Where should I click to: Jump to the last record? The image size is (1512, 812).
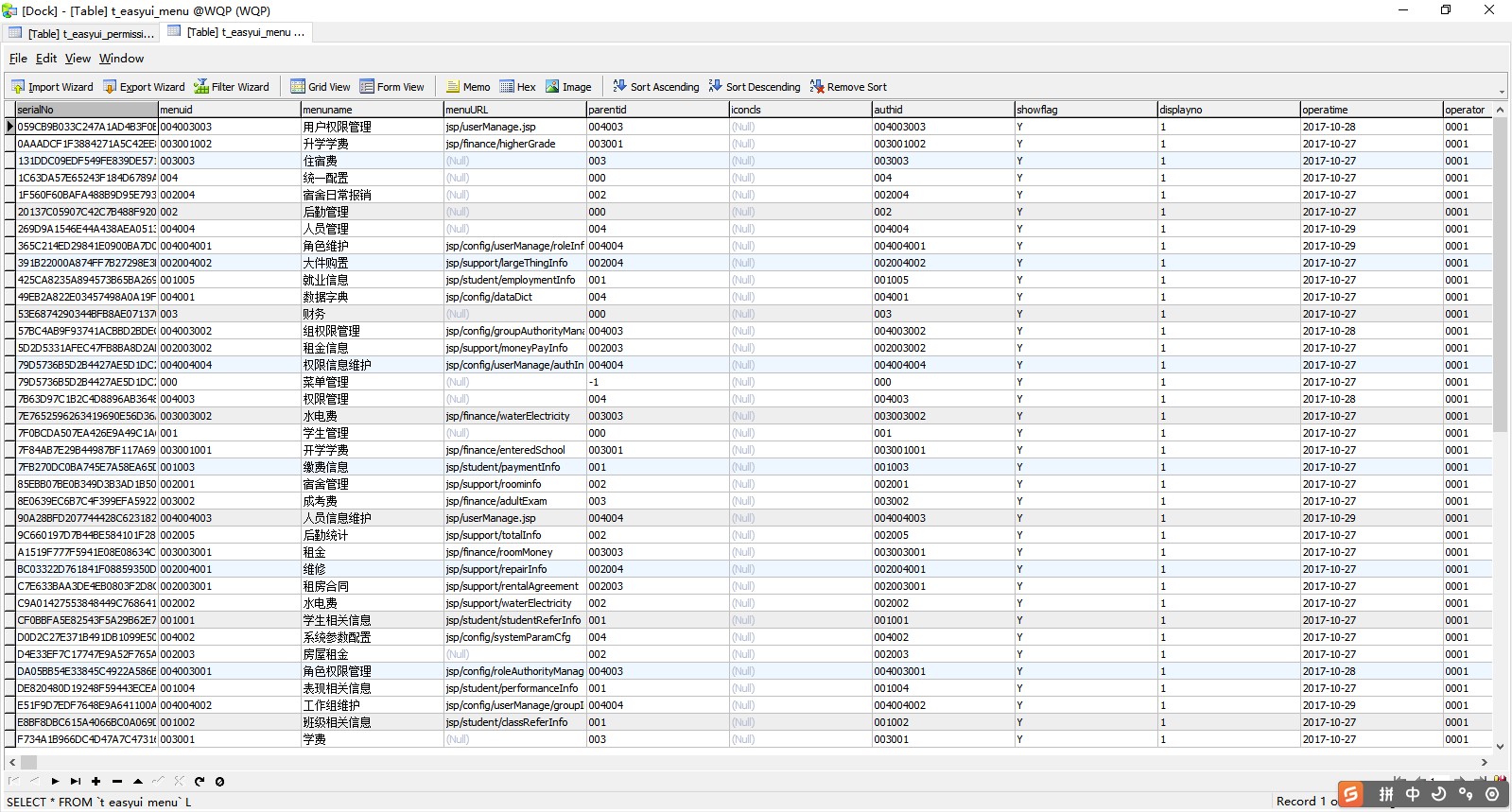pos(76,782)
